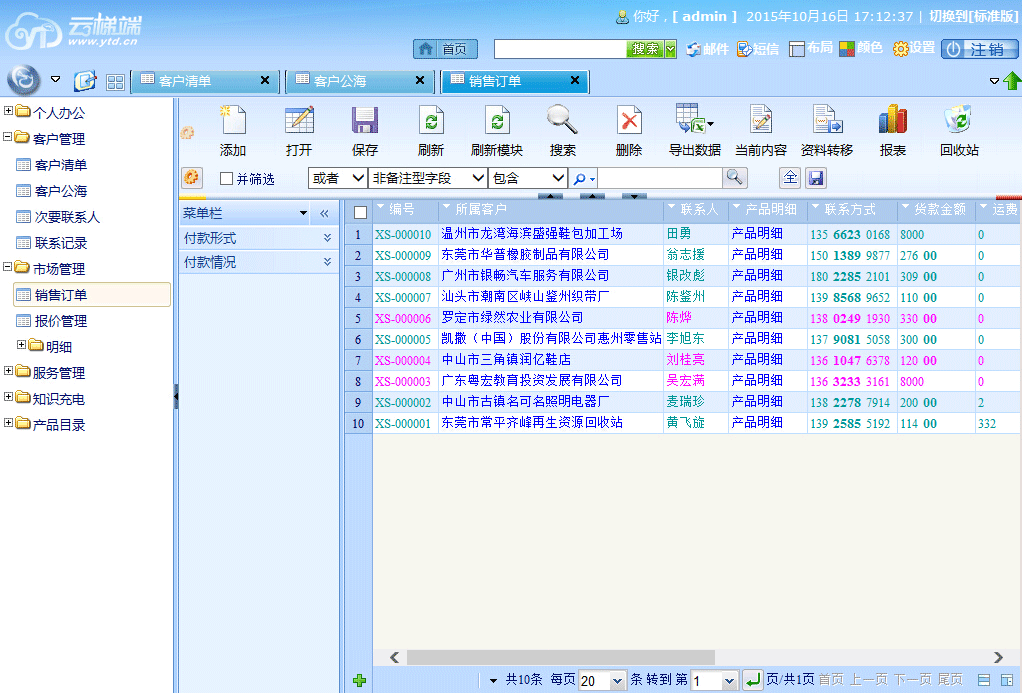Image resolution: width=1022 pixels, height=693 pixels.
Task: Click the round globe logo button
Action: click(24, 80)
